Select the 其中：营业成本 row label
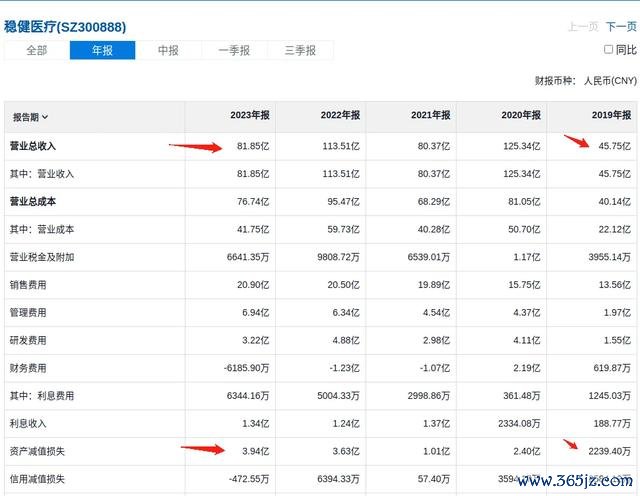The width and height of the screenshot is (640, 496). [42, 229]
